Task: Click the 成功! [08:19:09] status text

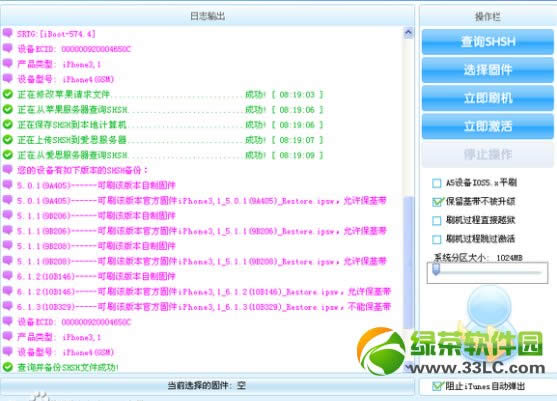Action: [x=284, y=155]
